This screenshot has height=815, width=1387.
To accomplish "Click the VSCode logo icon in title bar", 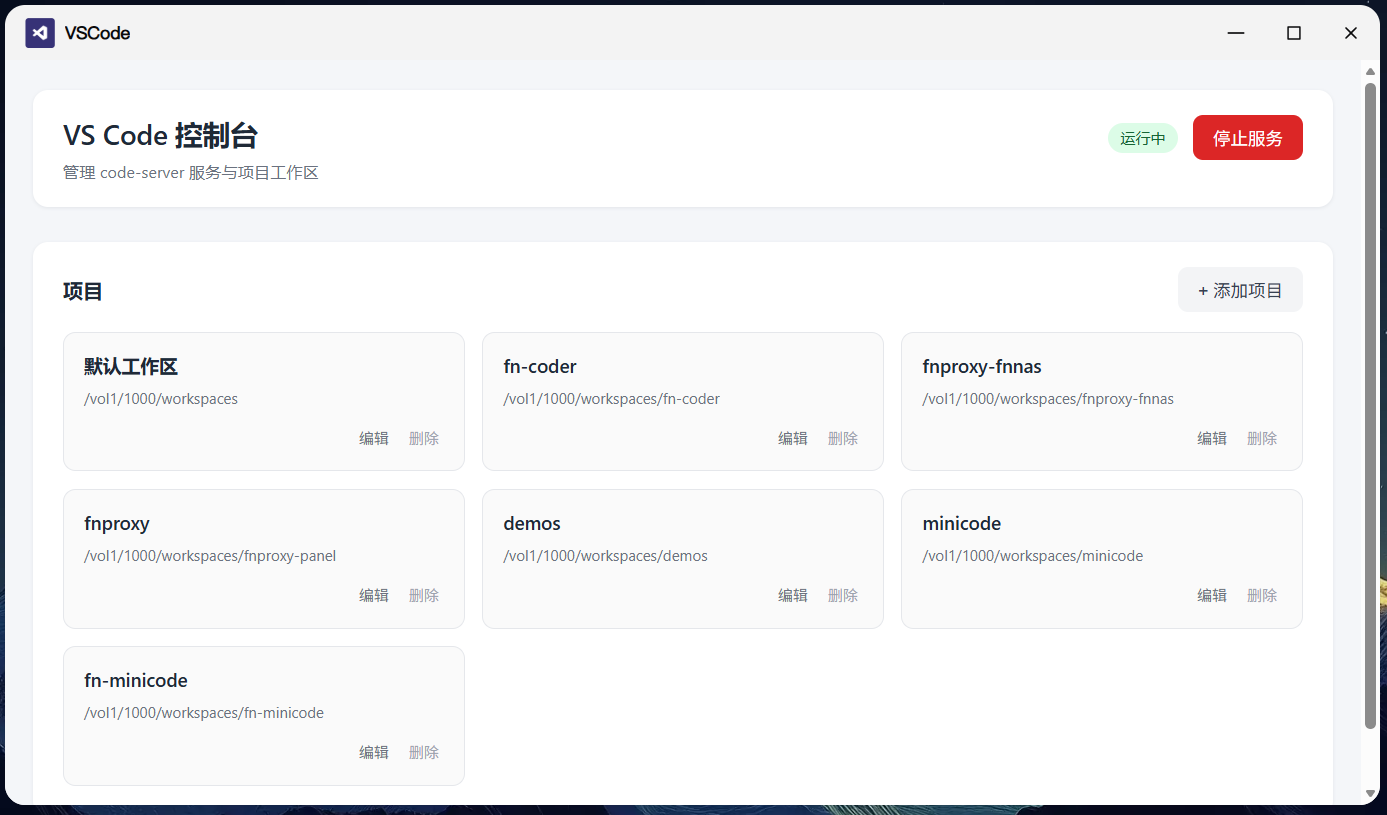I will tap(40, 33).
